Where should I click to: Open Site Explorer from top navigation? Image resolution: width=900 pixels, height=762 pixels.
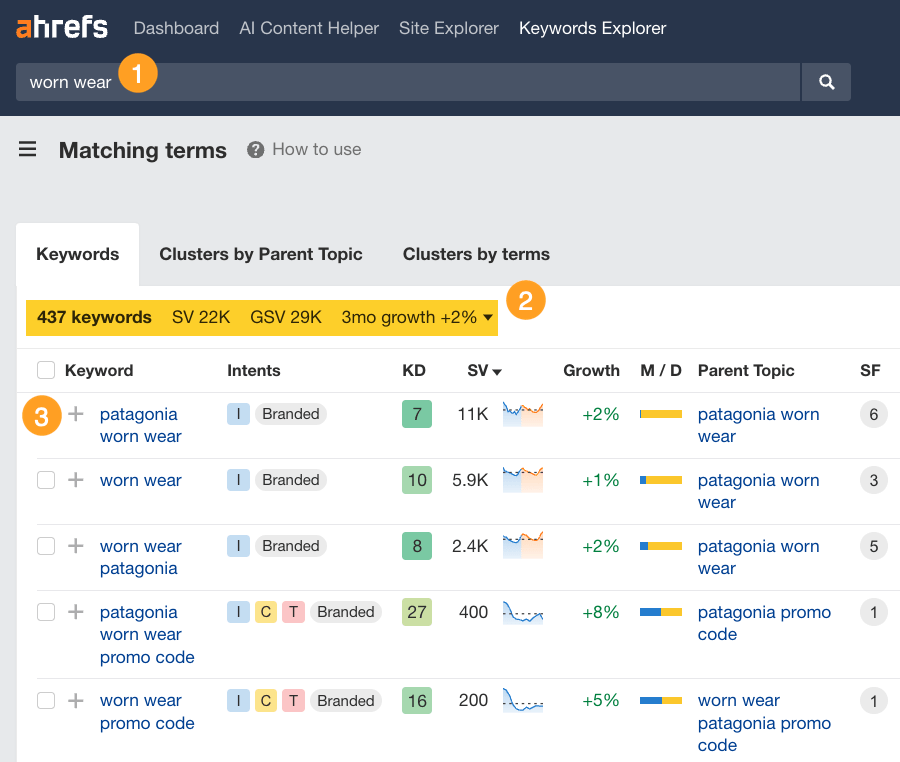point(448,28)
